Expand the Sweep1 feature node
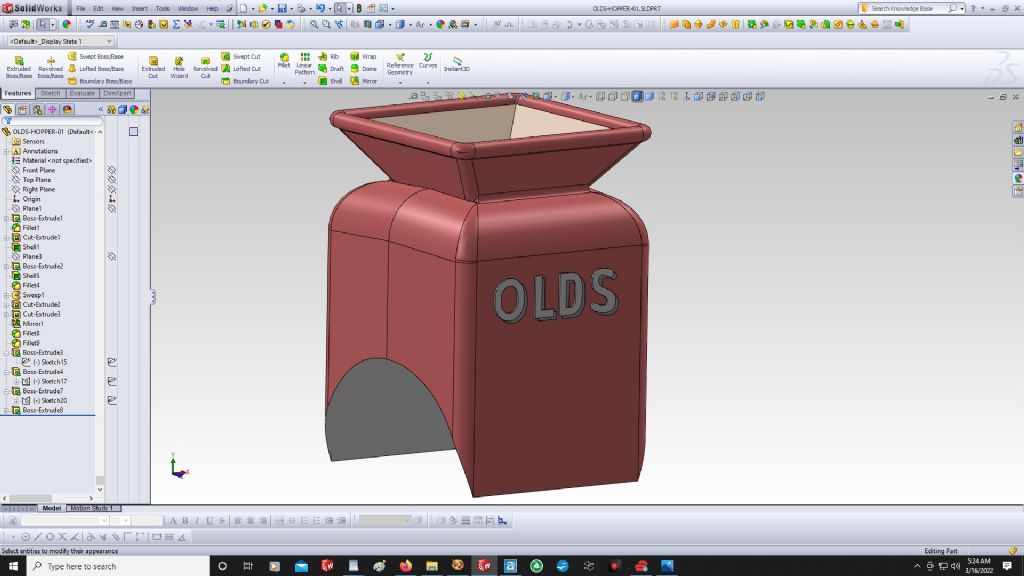This screenshot has width=1024, height=576. click(x=7, y=295)
